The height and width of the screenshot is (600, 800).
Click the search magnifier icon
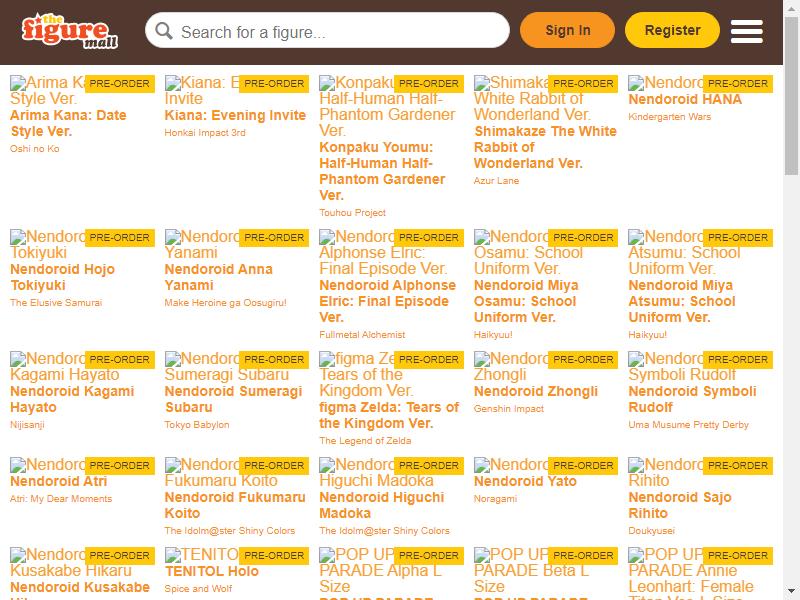[164, 31]
